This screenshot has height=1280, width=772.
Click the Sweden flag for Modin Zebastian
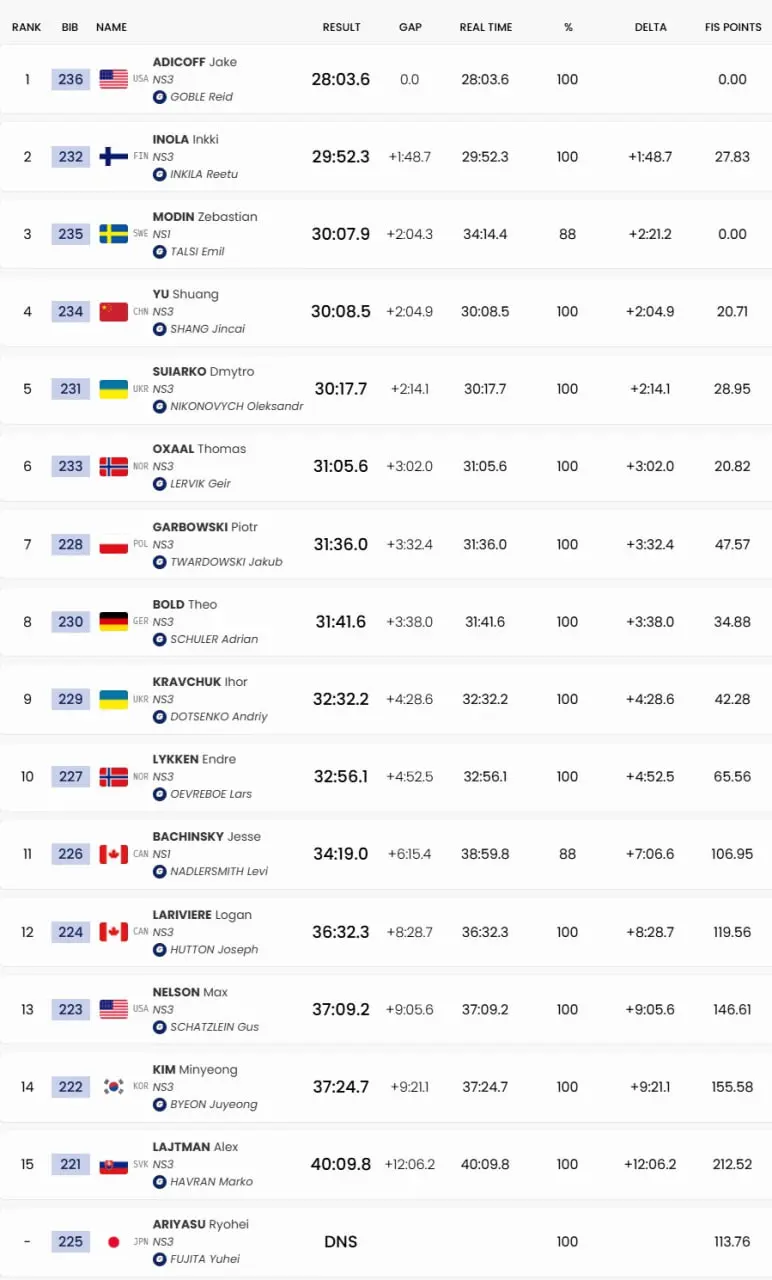tap(114, 234)
